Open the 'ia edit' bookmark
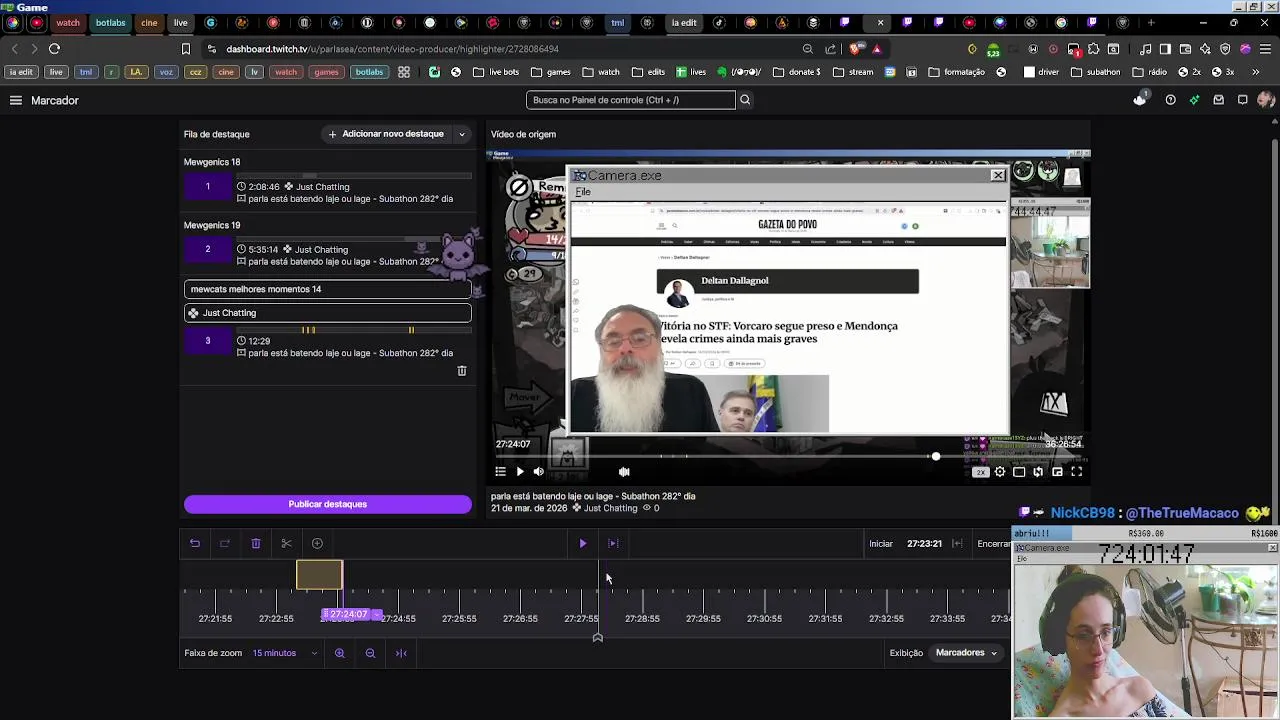Image resolution: width=1280 pixels, height=720 pixels. click(21, 72)
